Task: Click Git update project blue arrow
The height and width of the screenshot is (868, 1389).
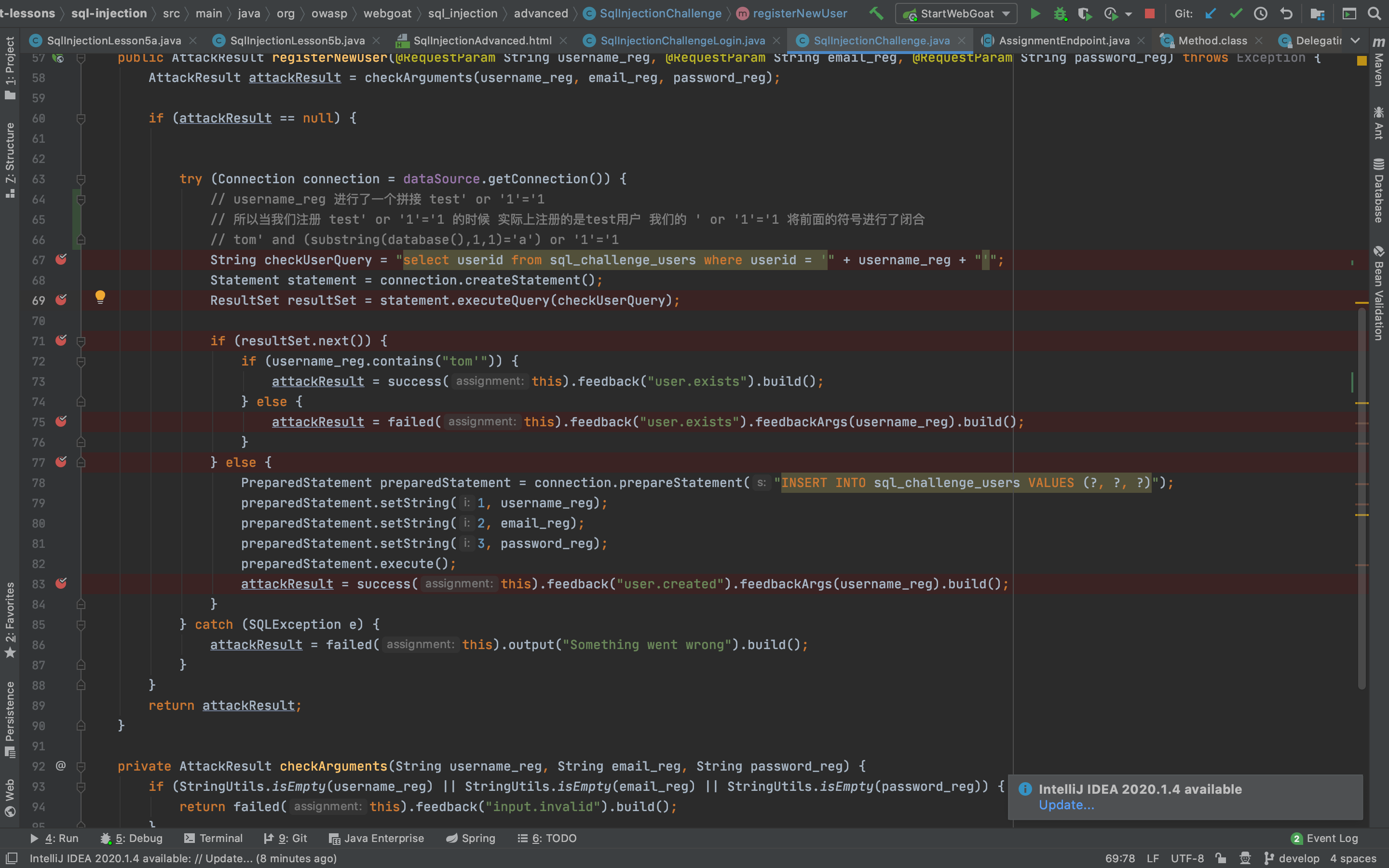Action: [x=1211, y=13]
